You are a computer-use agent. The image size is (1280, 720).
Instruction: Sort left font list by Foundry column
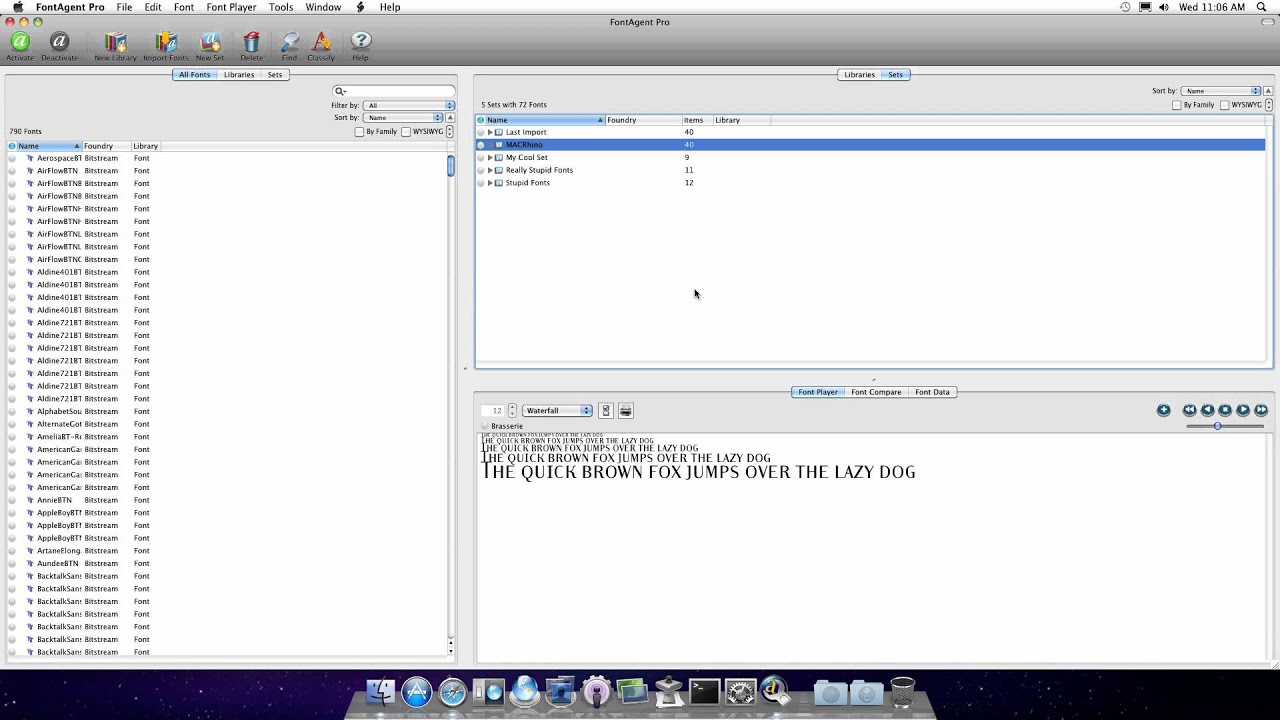[106, 146]
